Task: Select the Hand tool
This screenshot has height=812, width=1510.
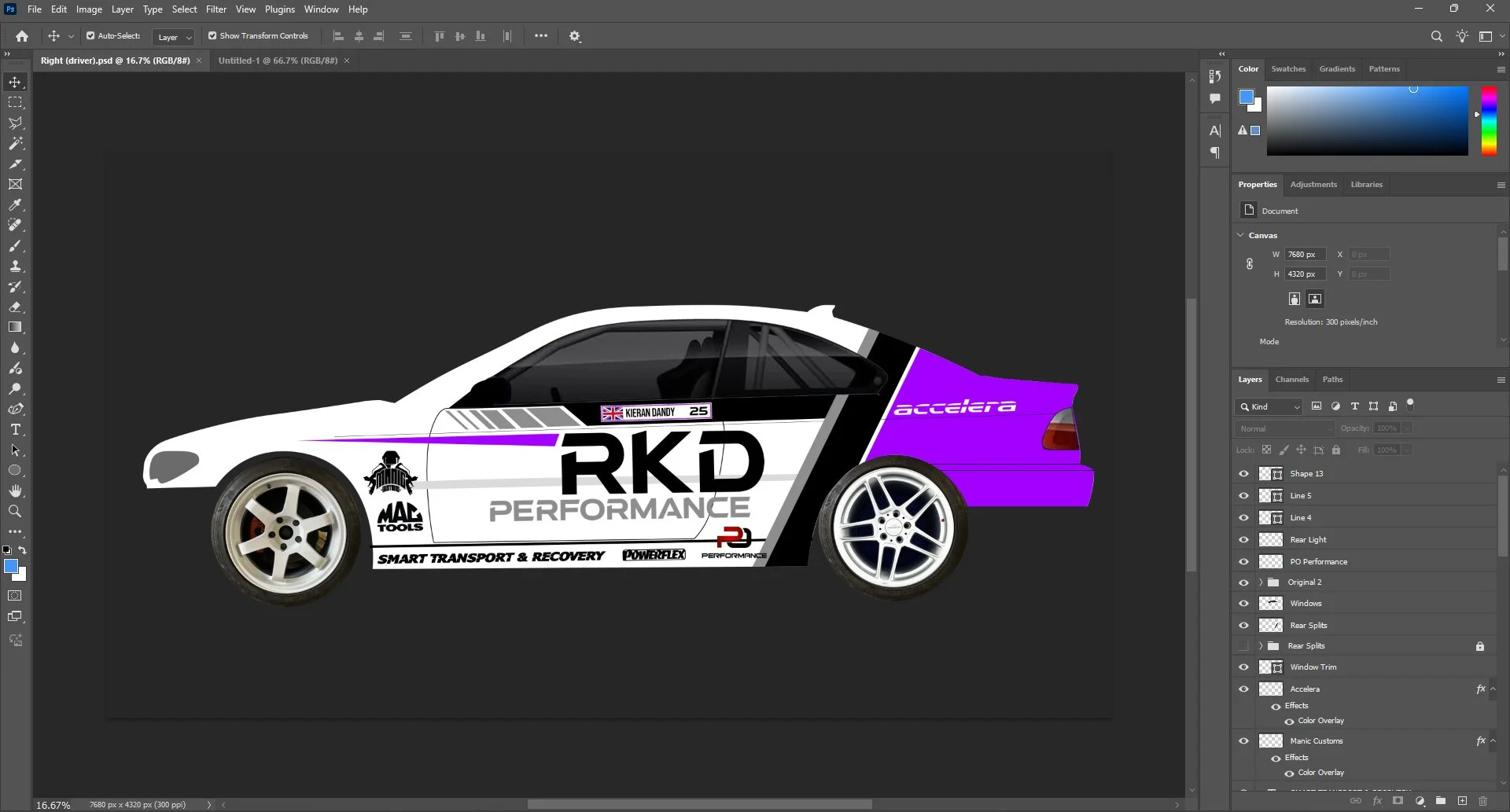Action: (x=15, y=491)
